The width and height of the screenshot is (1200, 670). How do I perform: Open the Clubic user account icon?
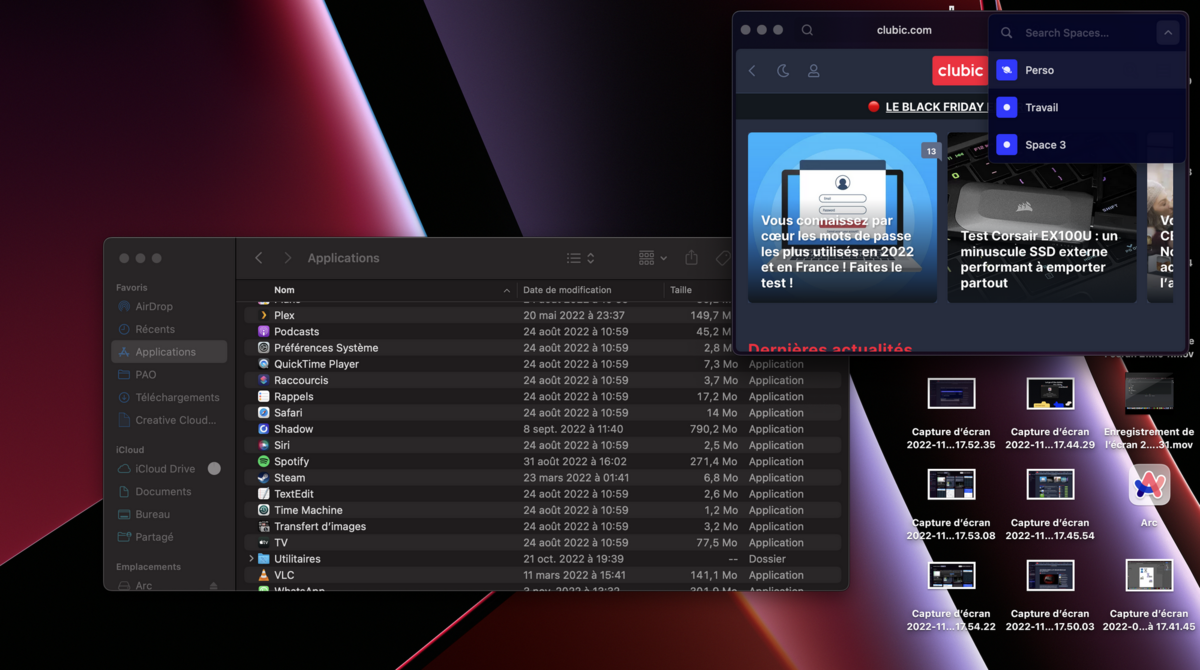[814, 71]
